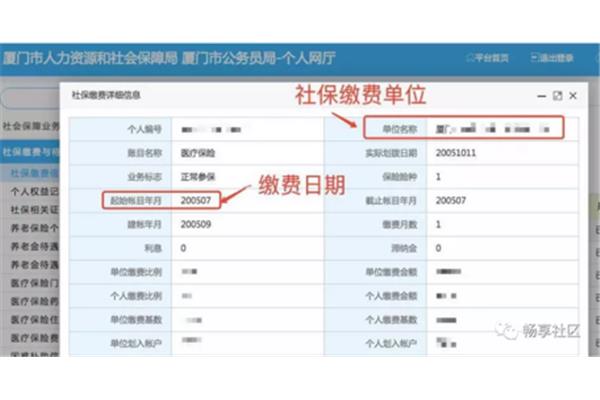Click the 起始帐目年月 value 200507

coord(196,200)
